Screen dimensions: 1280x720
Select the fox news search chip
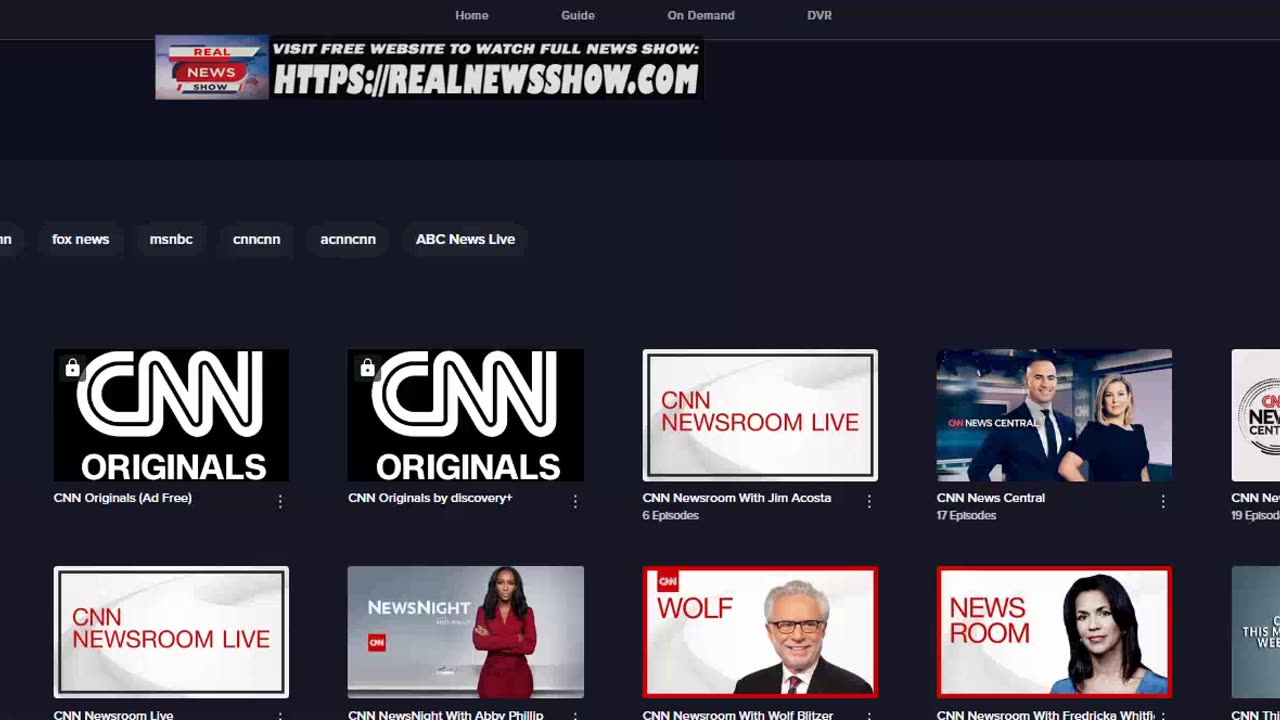click(80, 239)
